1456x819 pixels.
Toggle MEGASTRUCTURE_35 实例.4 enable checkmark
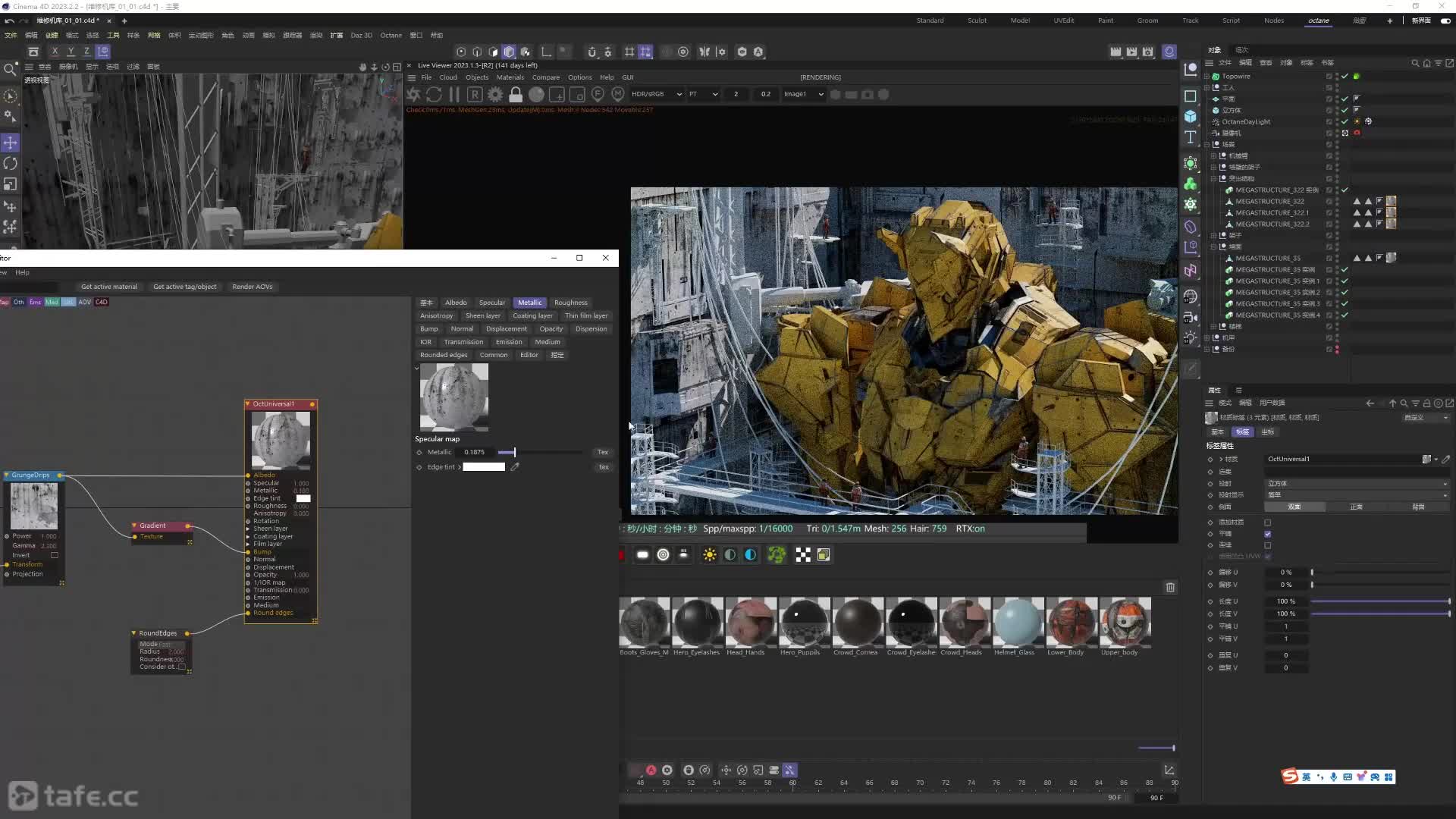point(1345,315)
